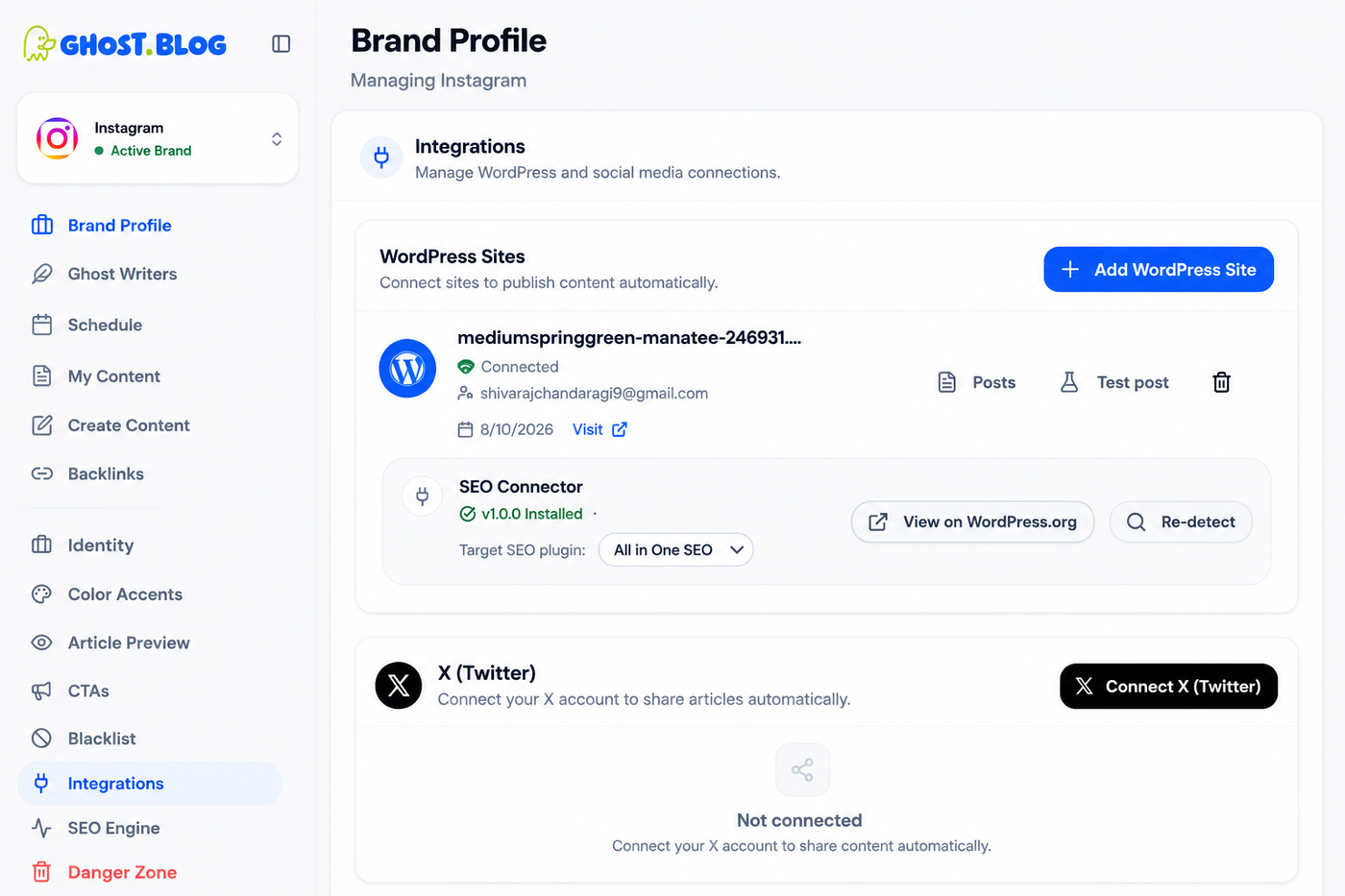Click the share icon in Not connected area

[x=802, y=769]
